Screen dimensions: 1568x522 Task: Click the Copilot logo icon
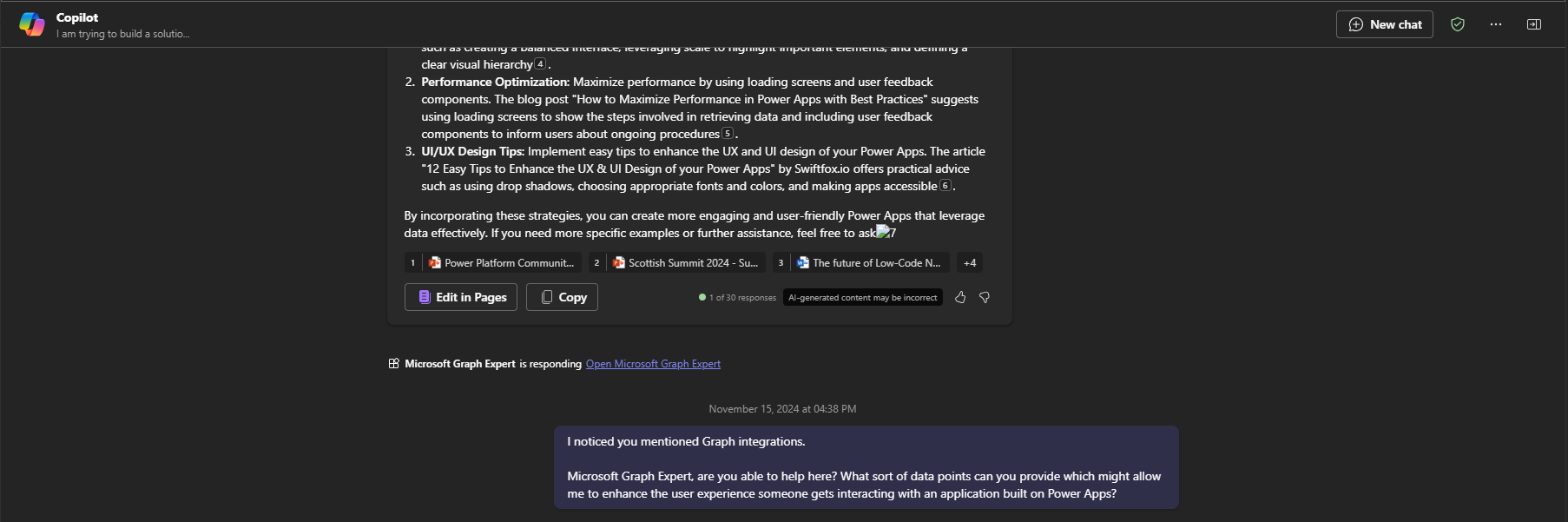32,24
